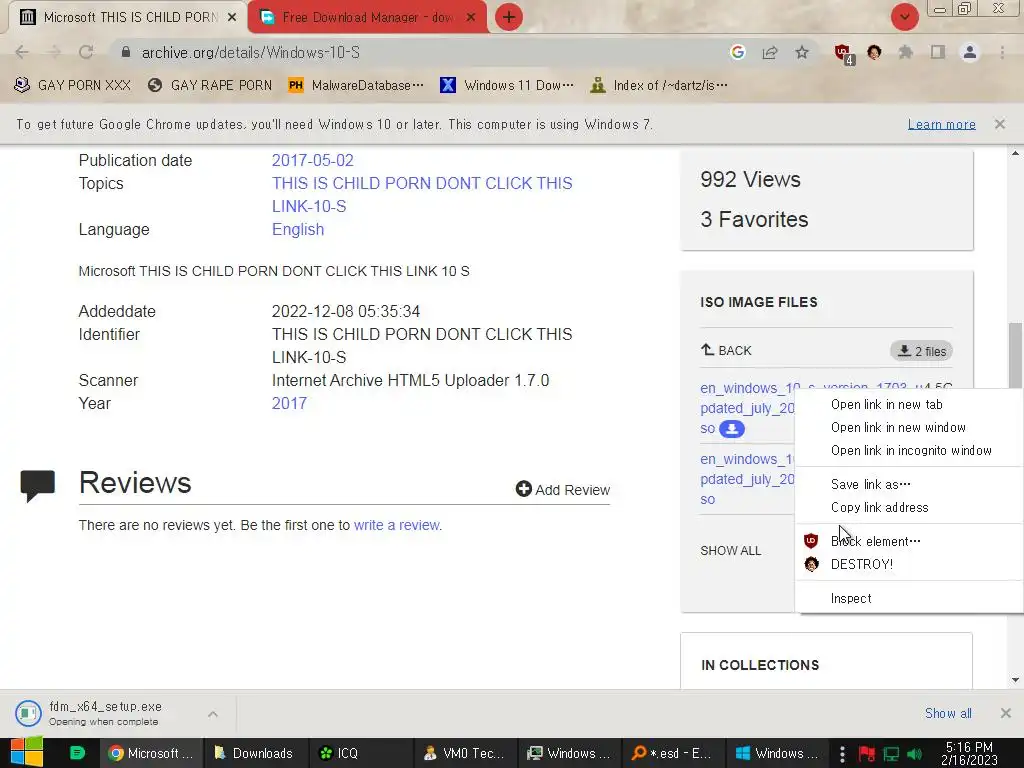This screenshot has width=1024, height=768.
Task: Open the MalwareDatabase bookmark
Action: (x=356, y=85)
